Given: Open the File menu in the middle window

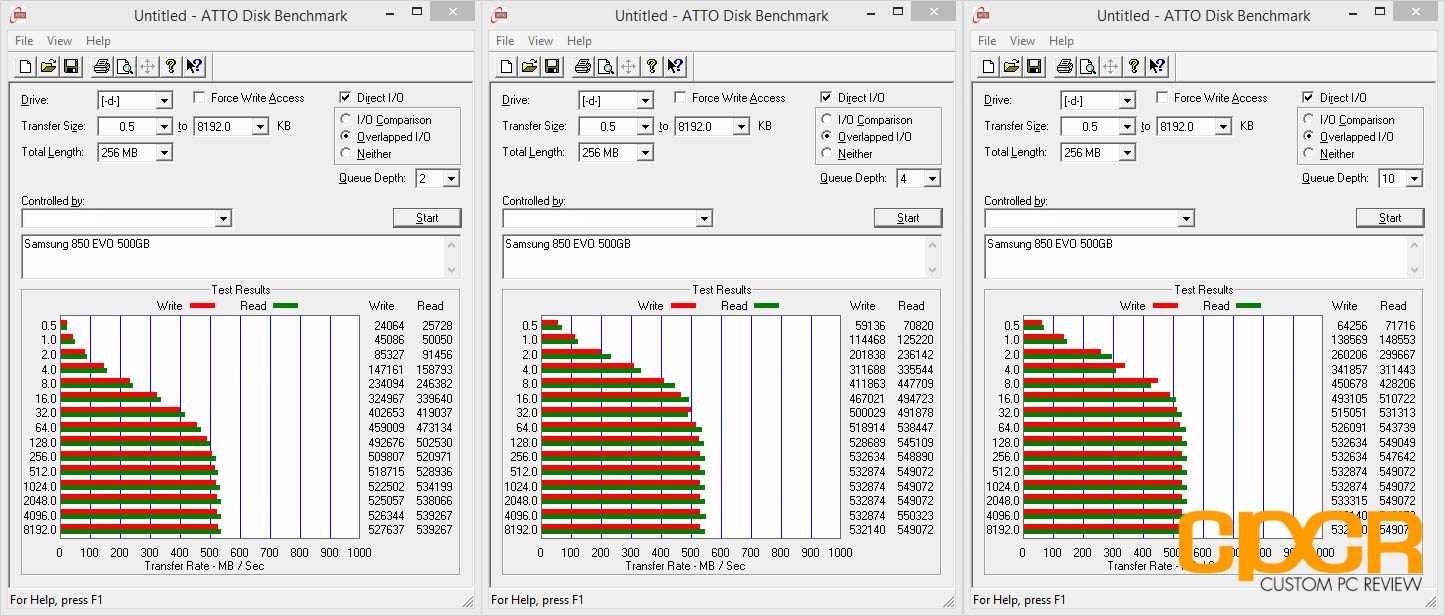Looking at the screenshot, I should (x=505, y=41).
